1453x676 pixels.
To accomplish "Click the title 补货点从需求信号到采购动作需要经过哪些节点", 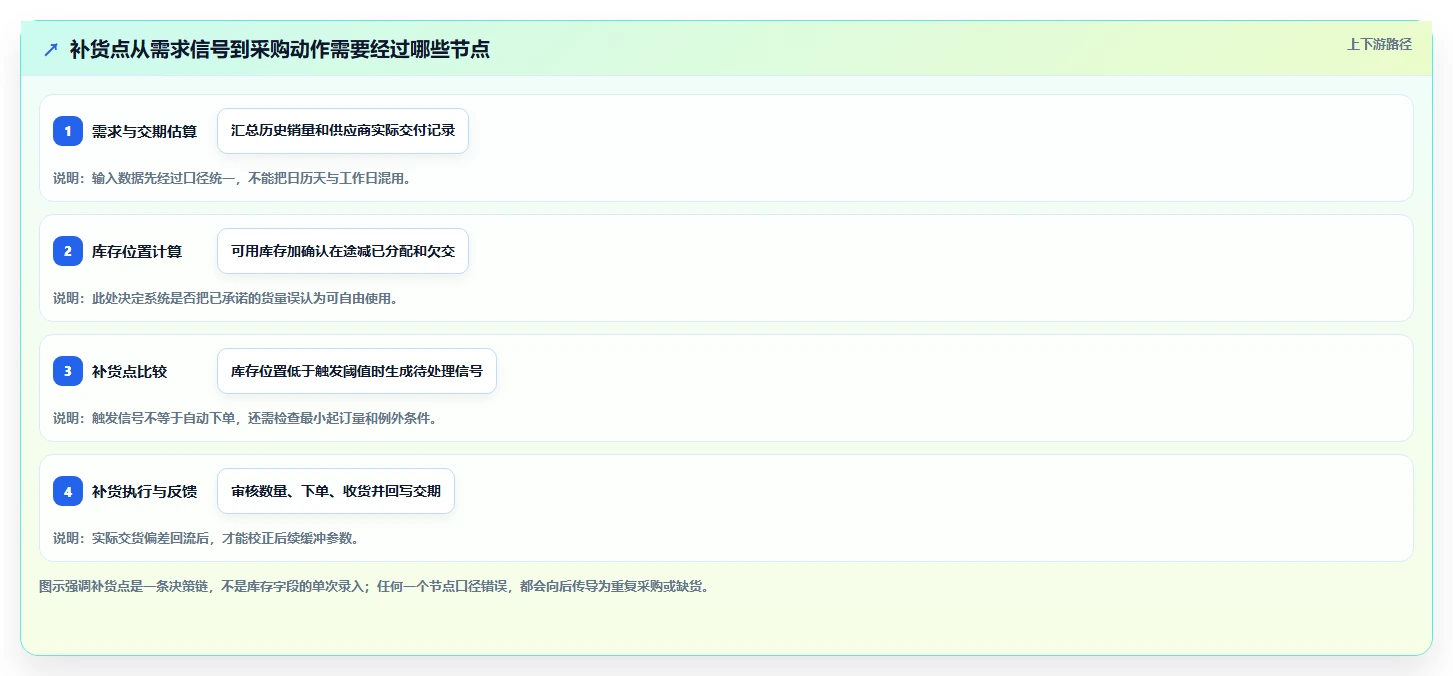I will coord(280,49).
